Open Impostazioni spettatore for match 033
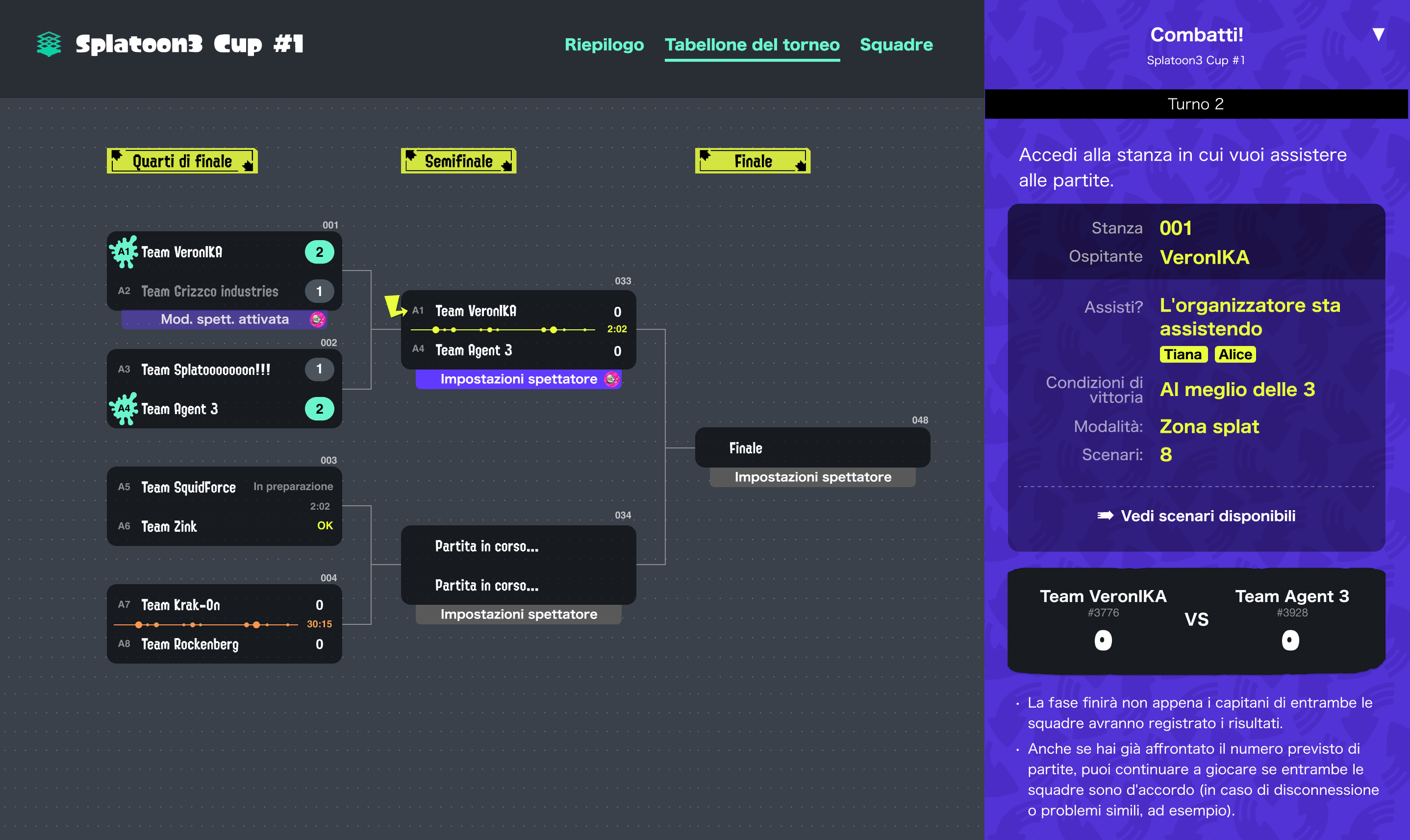Screen dimensions: 1410x840 click(x=519, y=379)
